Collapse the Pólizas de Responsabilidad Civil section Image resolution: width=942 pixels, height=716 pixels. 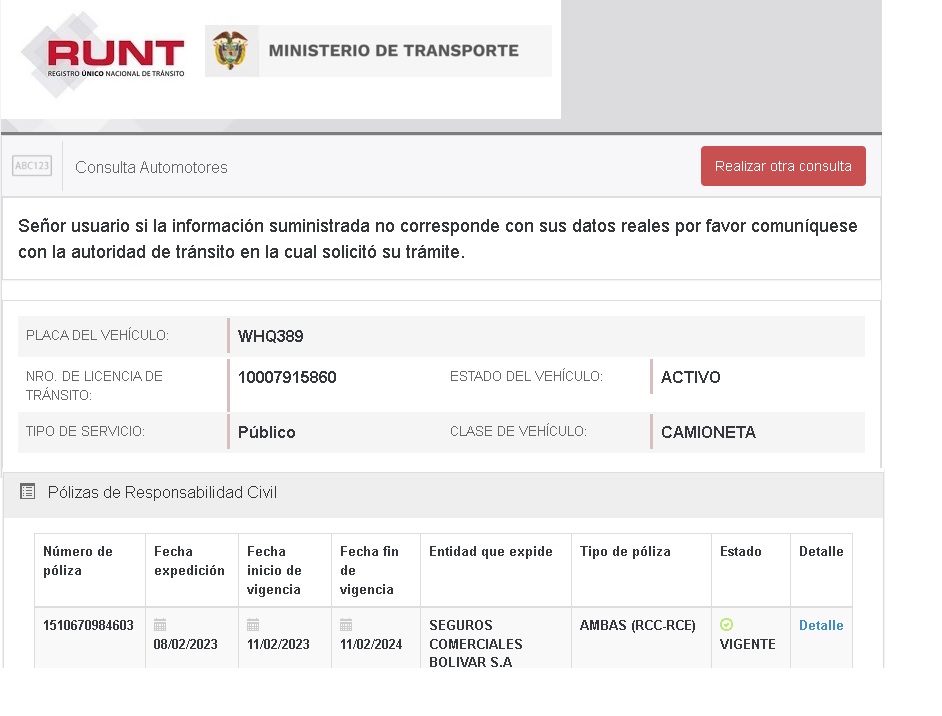[x=163, y=492]
